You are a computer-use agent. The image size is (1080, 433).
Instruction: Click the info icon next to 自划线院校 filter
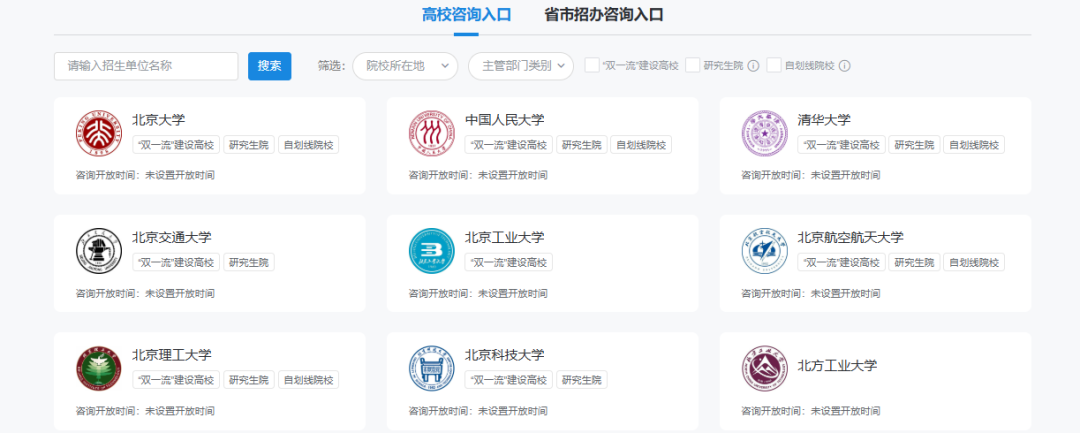coord(844,66)
